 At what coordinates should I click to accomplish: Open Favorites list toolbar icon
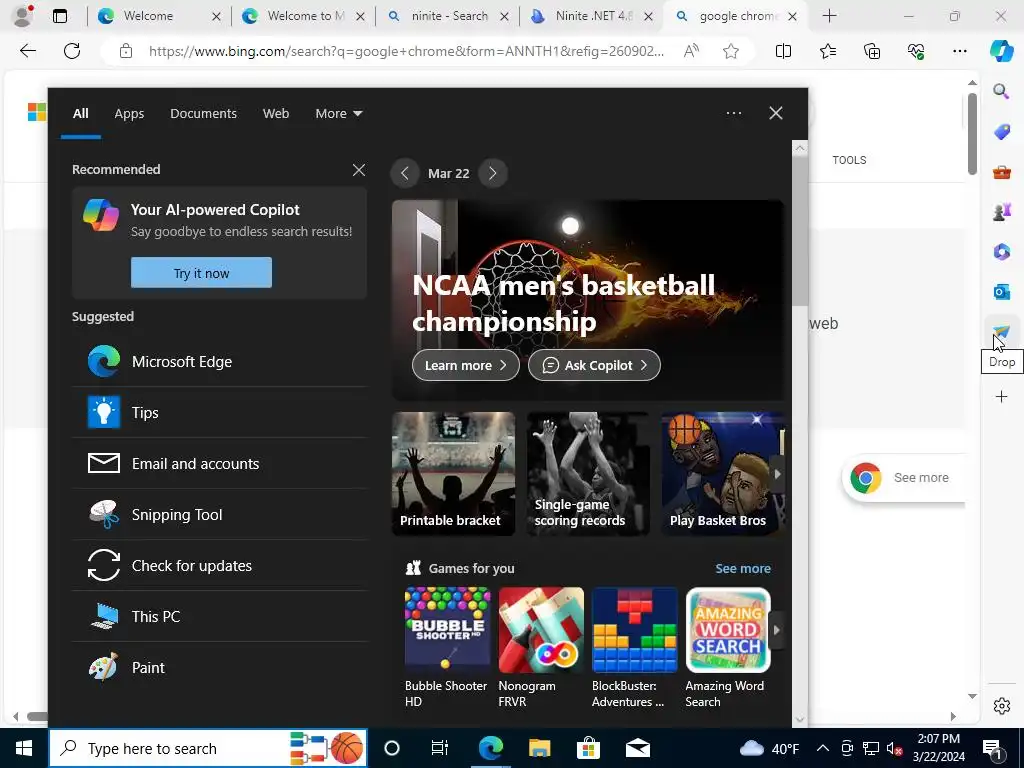tap(827, 51)
